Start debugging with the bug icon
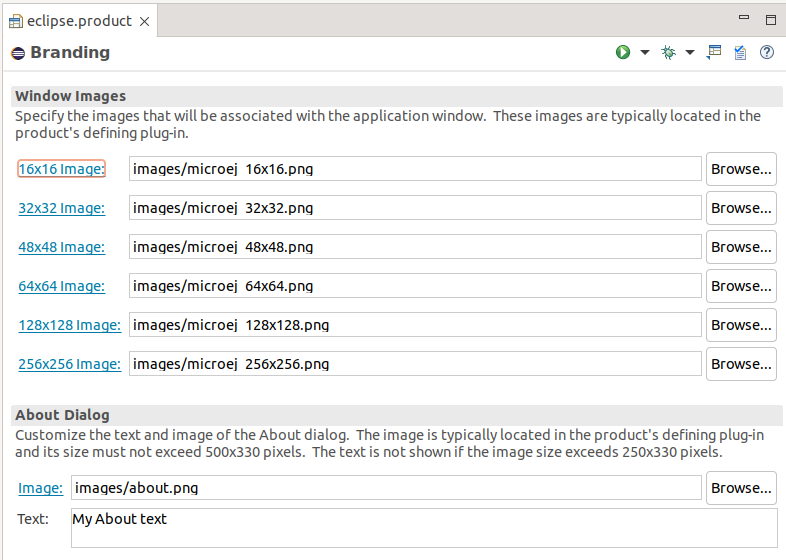The image size is (786, 560). click(669, 53)
